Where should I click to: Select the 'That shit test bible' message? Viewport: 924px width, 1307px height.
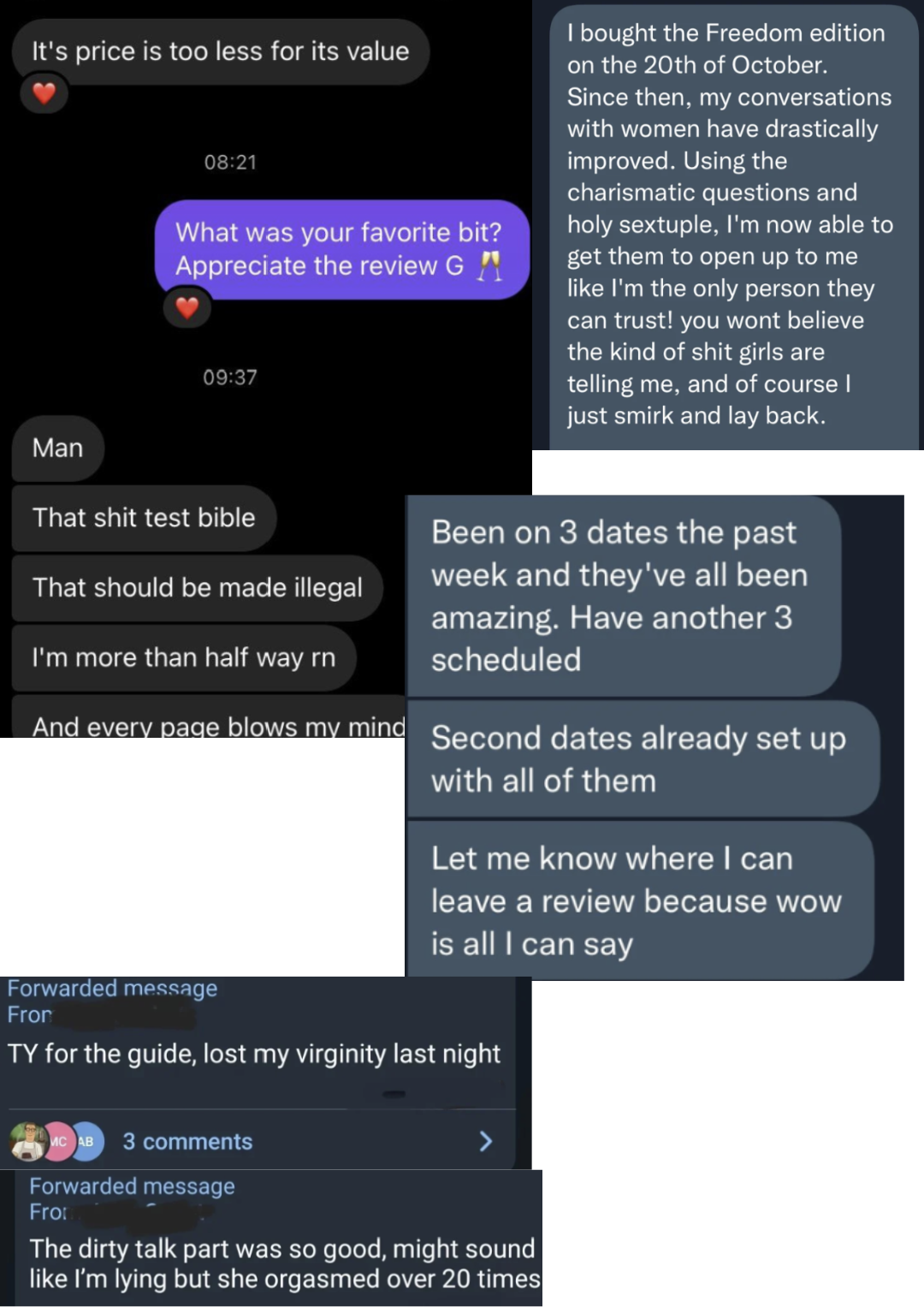point(144,518)
